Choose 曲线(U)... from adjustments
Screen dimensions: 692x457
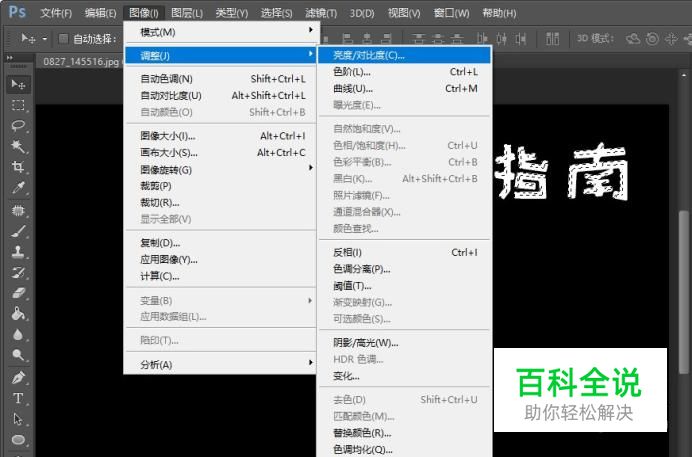pyautogui.click(x=404, y=88)
